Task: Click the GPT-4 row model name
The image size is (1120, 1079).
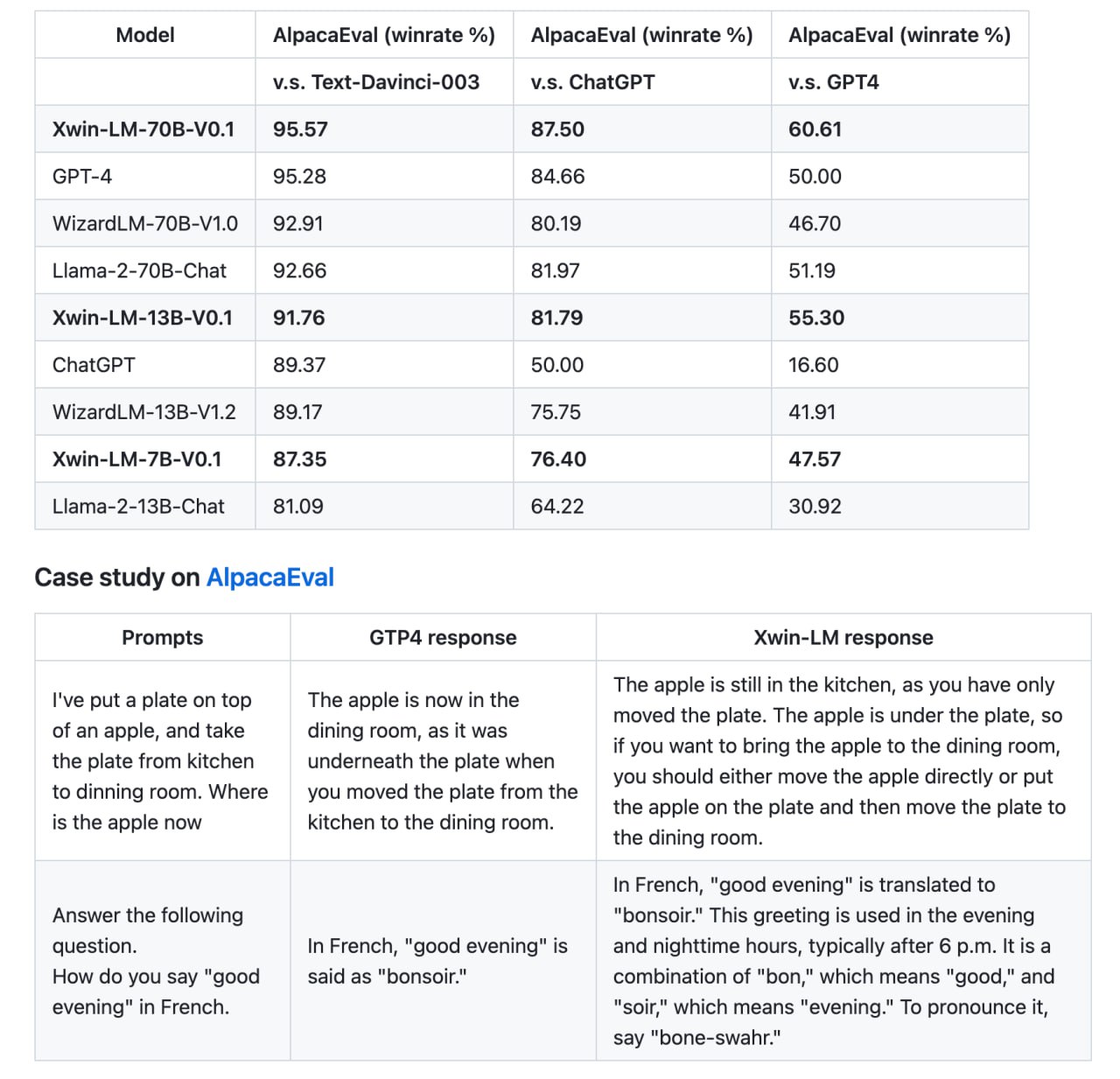Action: click(82, 177)
